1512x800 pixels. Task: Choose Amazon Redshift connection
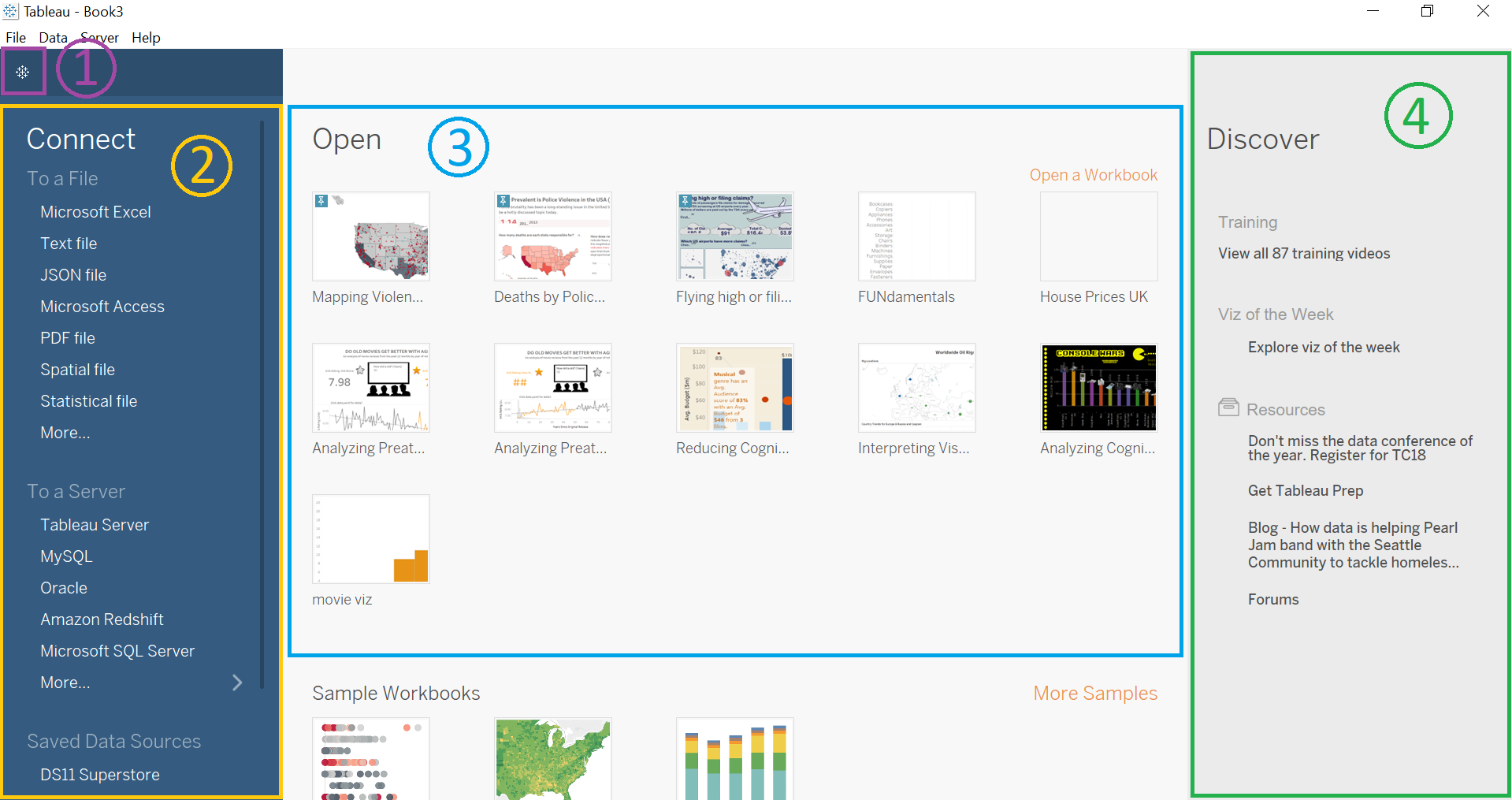point(102,620)
